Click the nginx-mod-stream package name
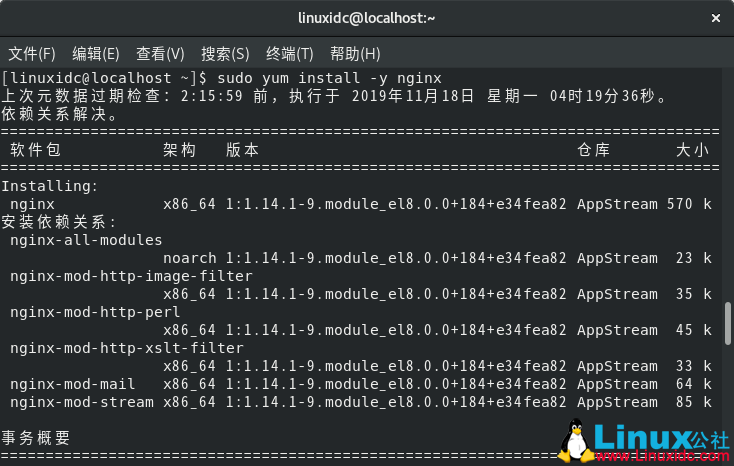The height and width of the screenshot is (466, 734). point(82,402)
